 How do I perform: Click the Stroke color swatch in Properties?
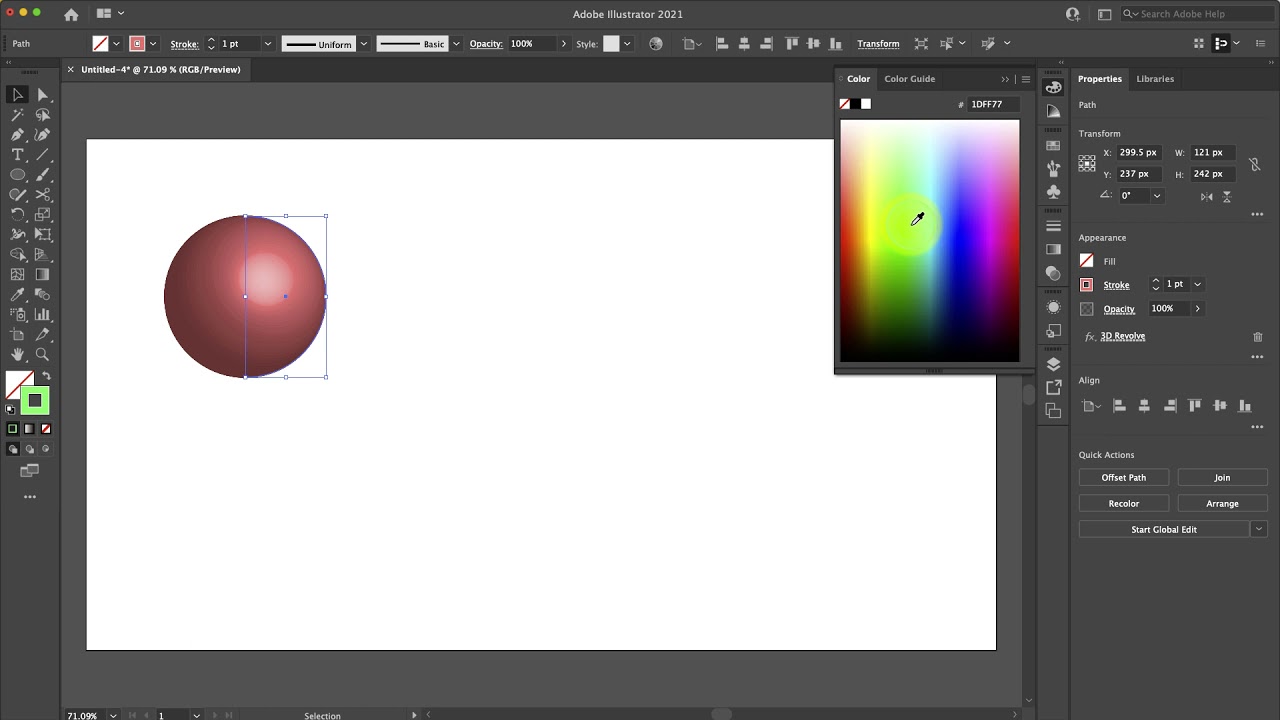tap(1087, 285)
